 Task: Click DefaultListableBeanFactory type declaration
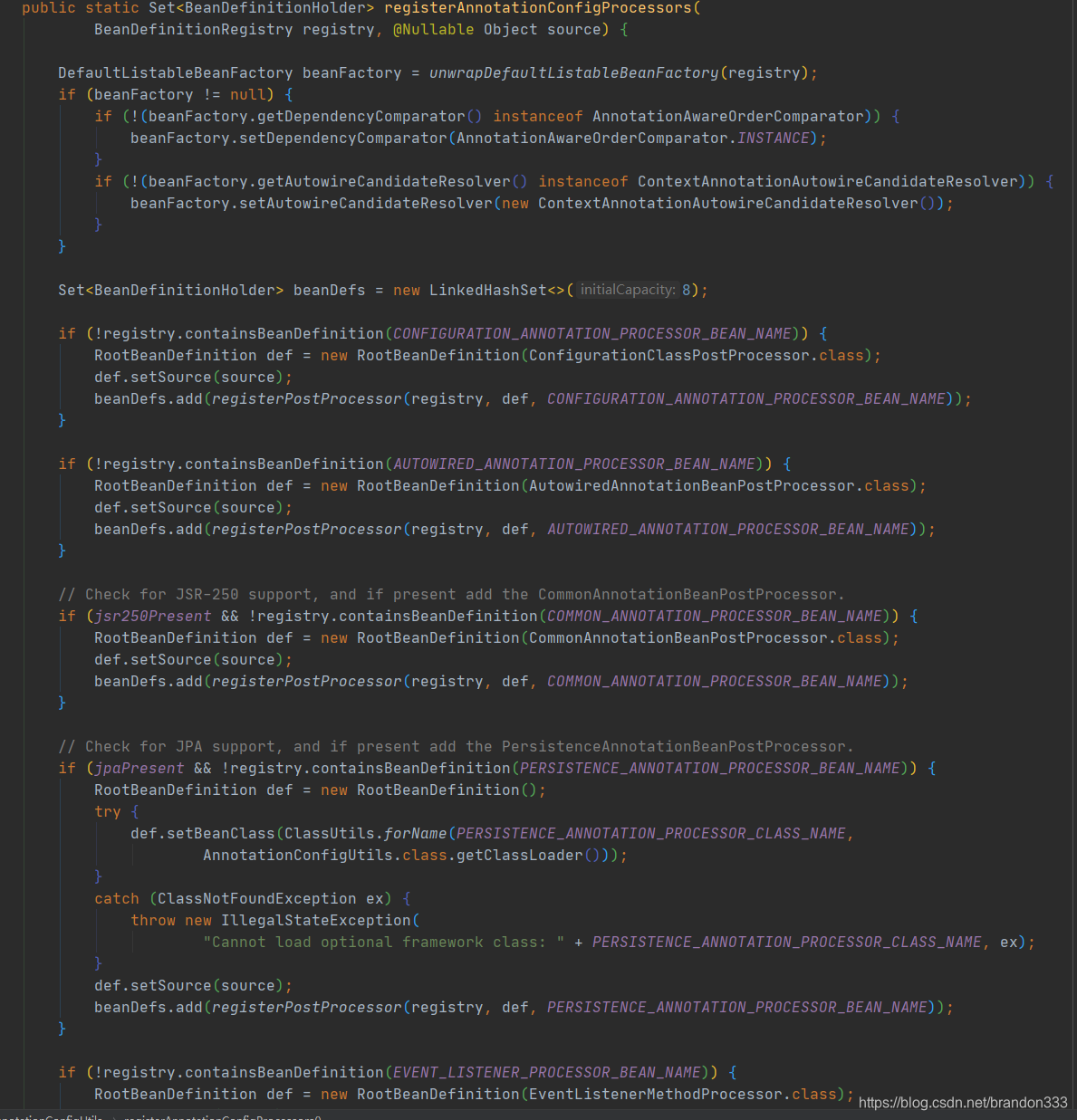click(x=176, y=73)
